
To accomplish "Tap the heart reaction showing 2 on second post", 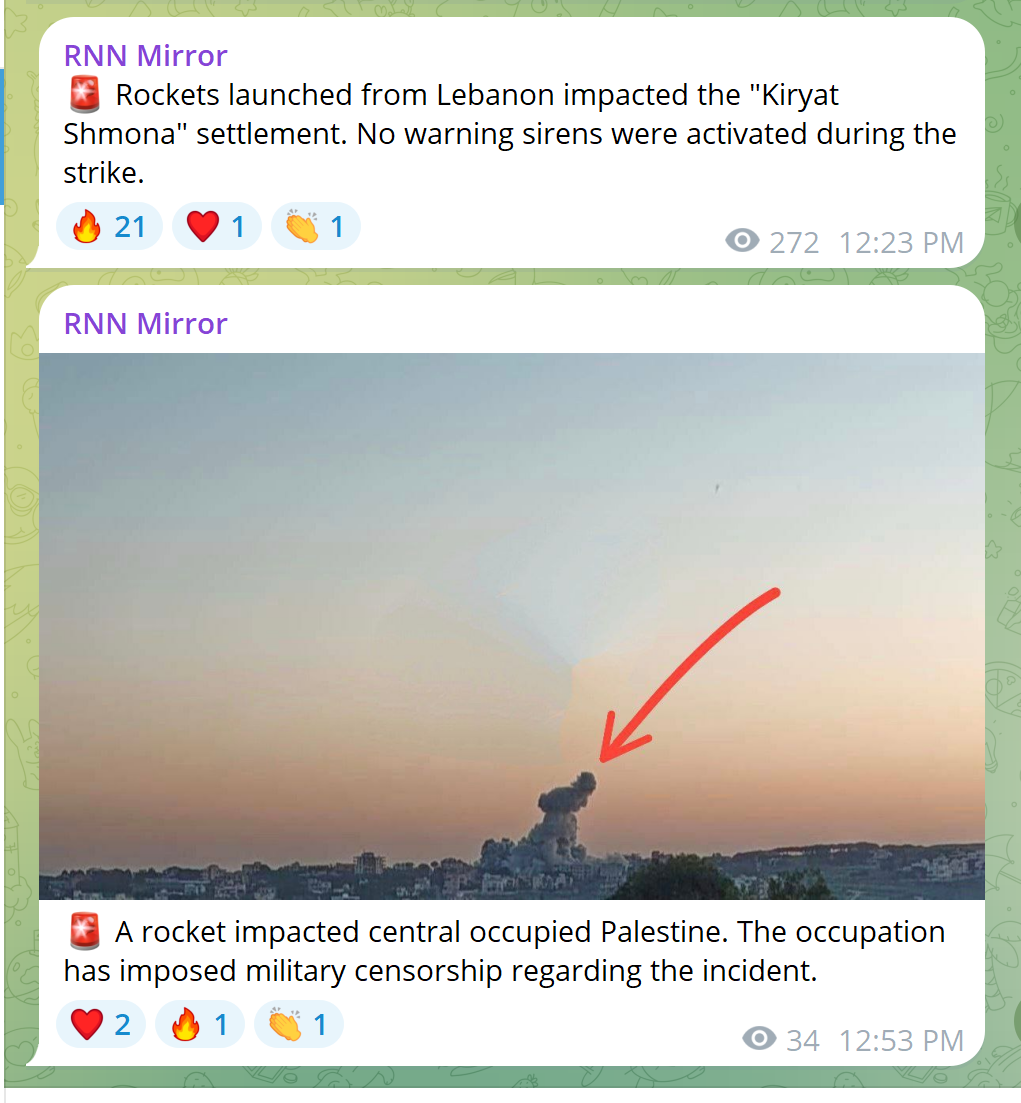I will pyautogui.click(x=101, y=1024).
